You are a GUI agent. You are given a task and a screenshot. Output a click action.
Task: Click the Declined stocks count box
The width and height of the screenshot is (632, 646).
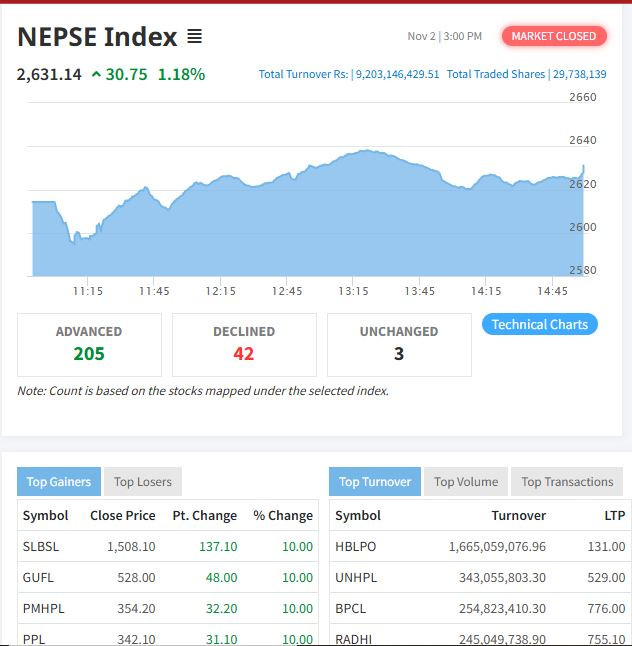point(244,344)
